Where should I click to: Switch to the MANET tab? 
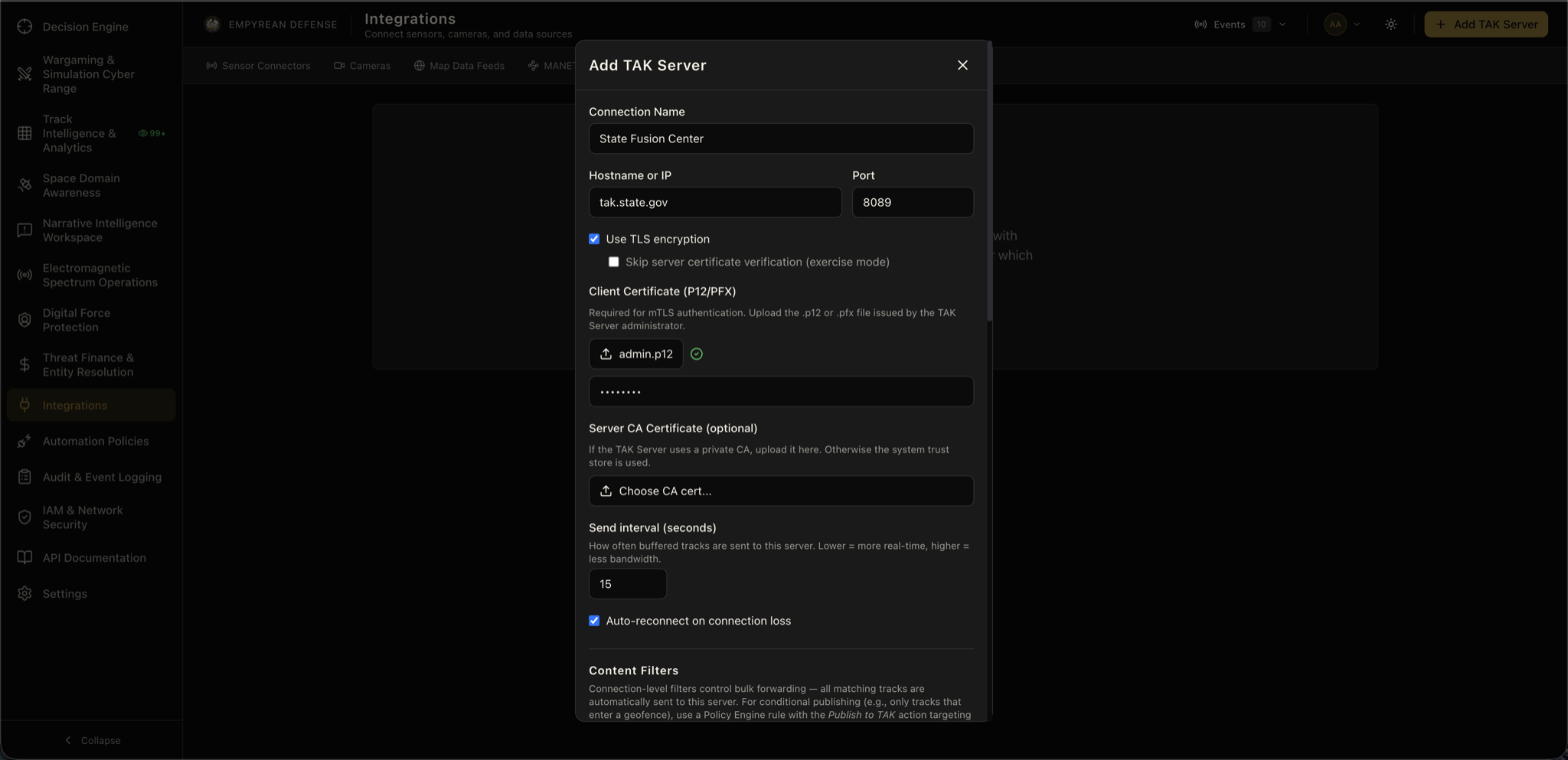(551, 66)
